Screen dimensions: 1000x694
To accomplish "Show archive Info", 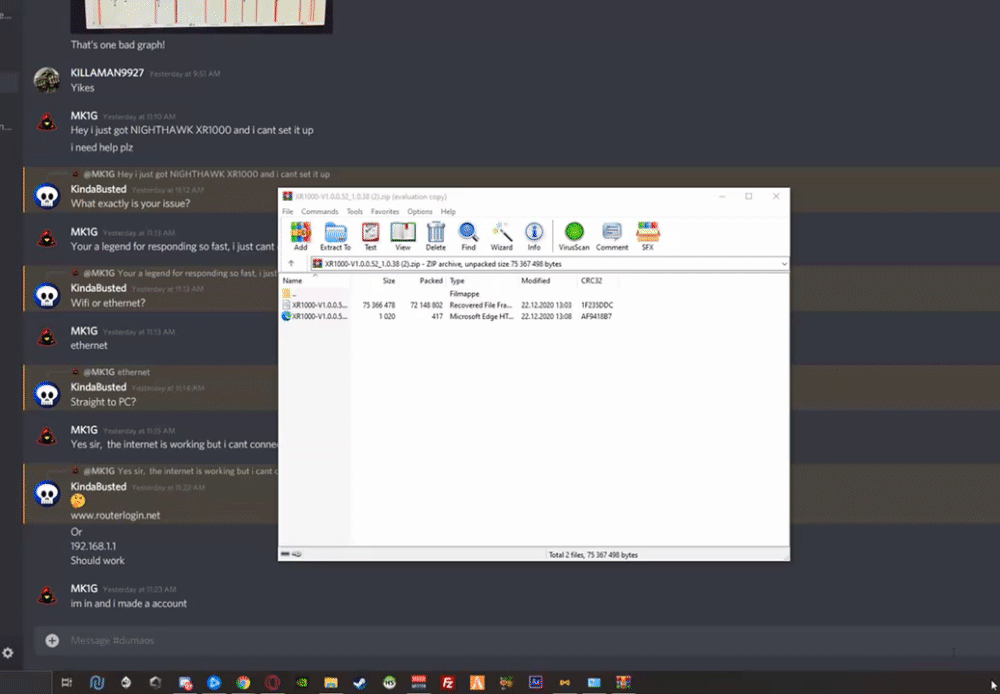I will point(534,236).
